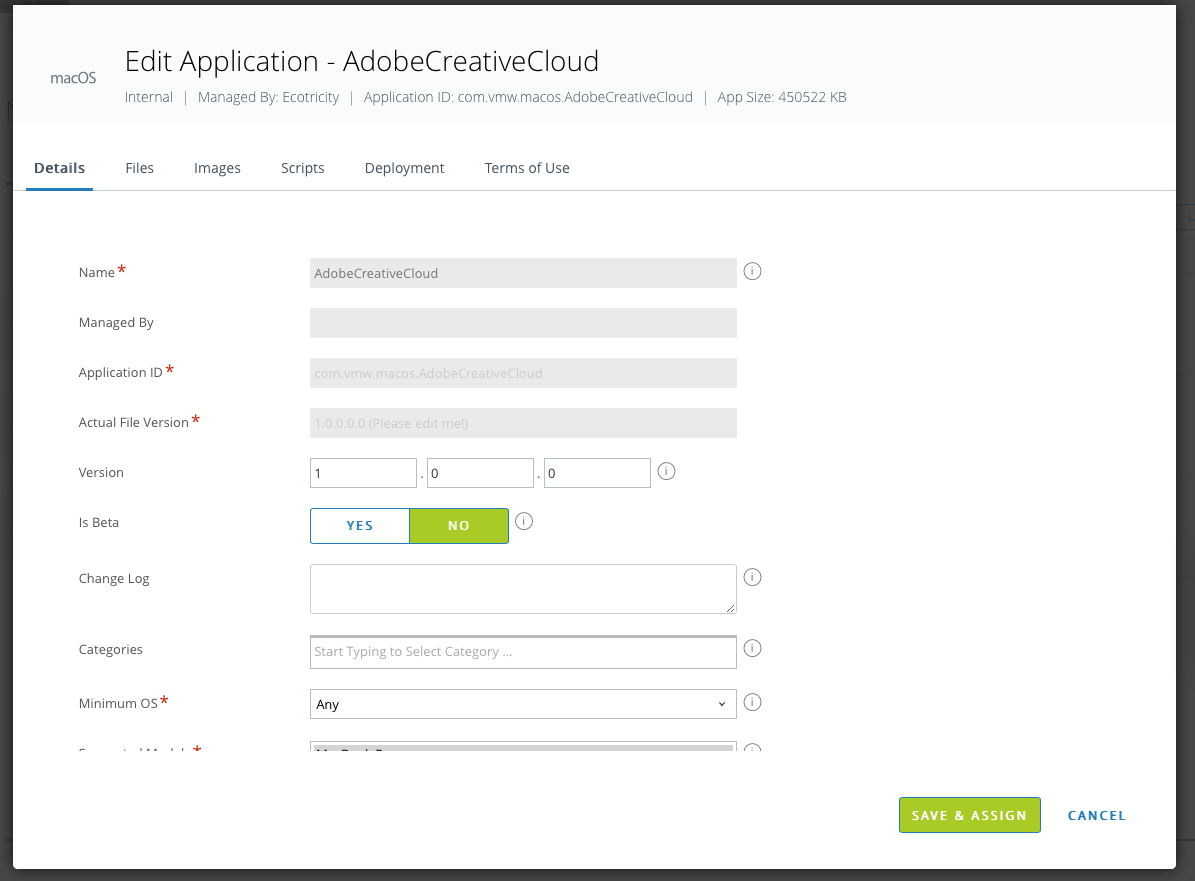Click inside the Change Log text area
The height and width of the screenshot is (881, 1195).
[x=523, y=589]
